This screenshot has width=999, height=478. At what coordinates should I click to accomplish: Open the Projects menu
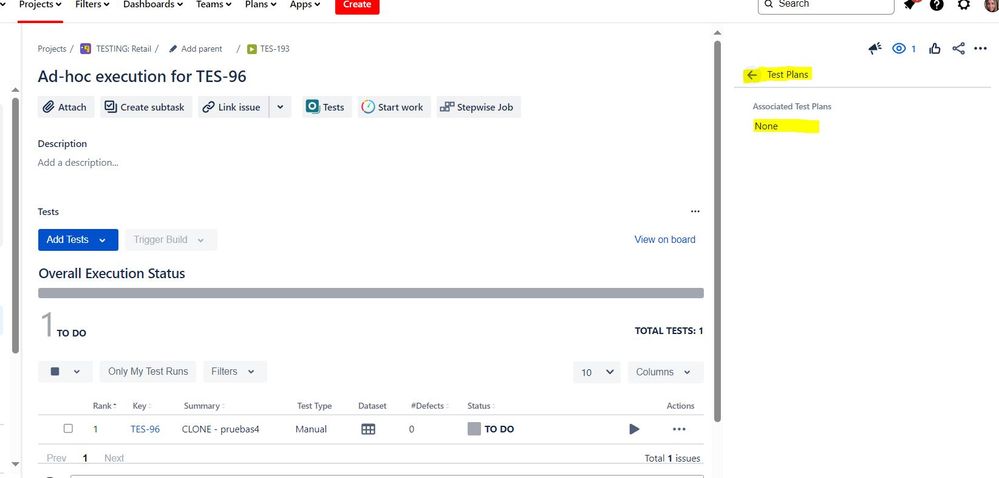(40, 5)
